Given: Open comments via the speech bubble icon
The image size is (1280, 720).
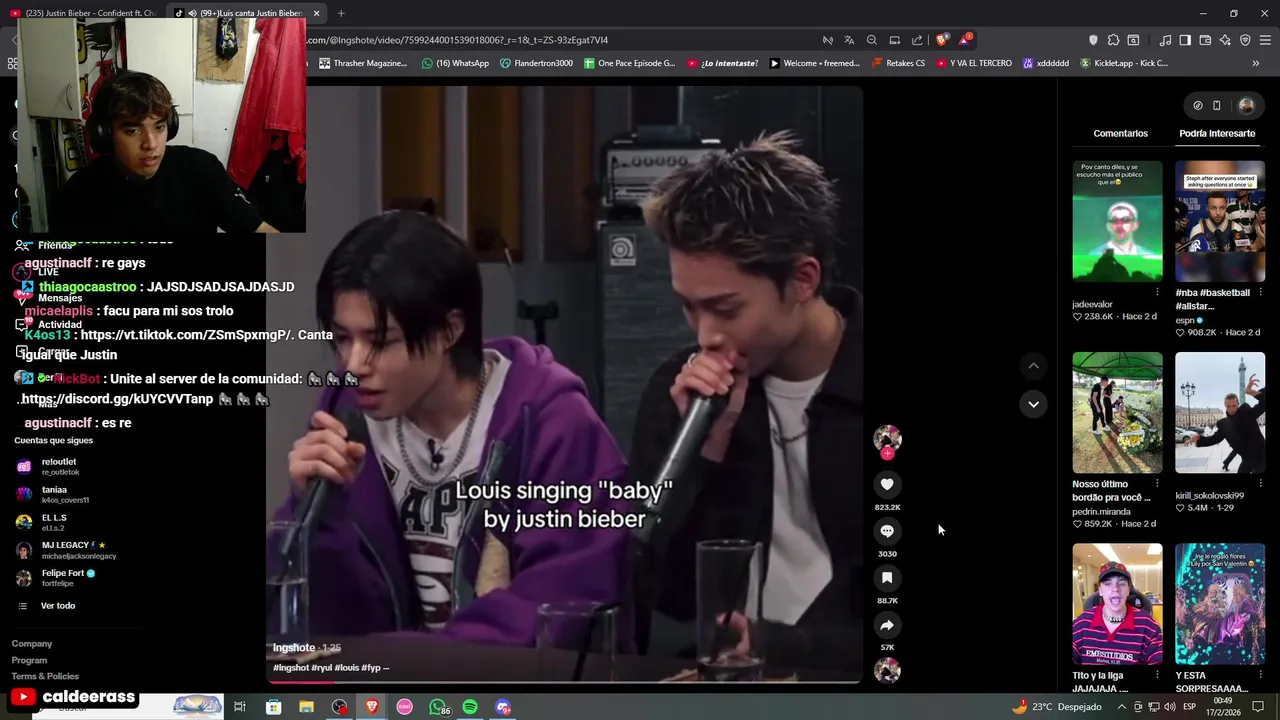Looking at the screenshot, I should click(887, 531).
